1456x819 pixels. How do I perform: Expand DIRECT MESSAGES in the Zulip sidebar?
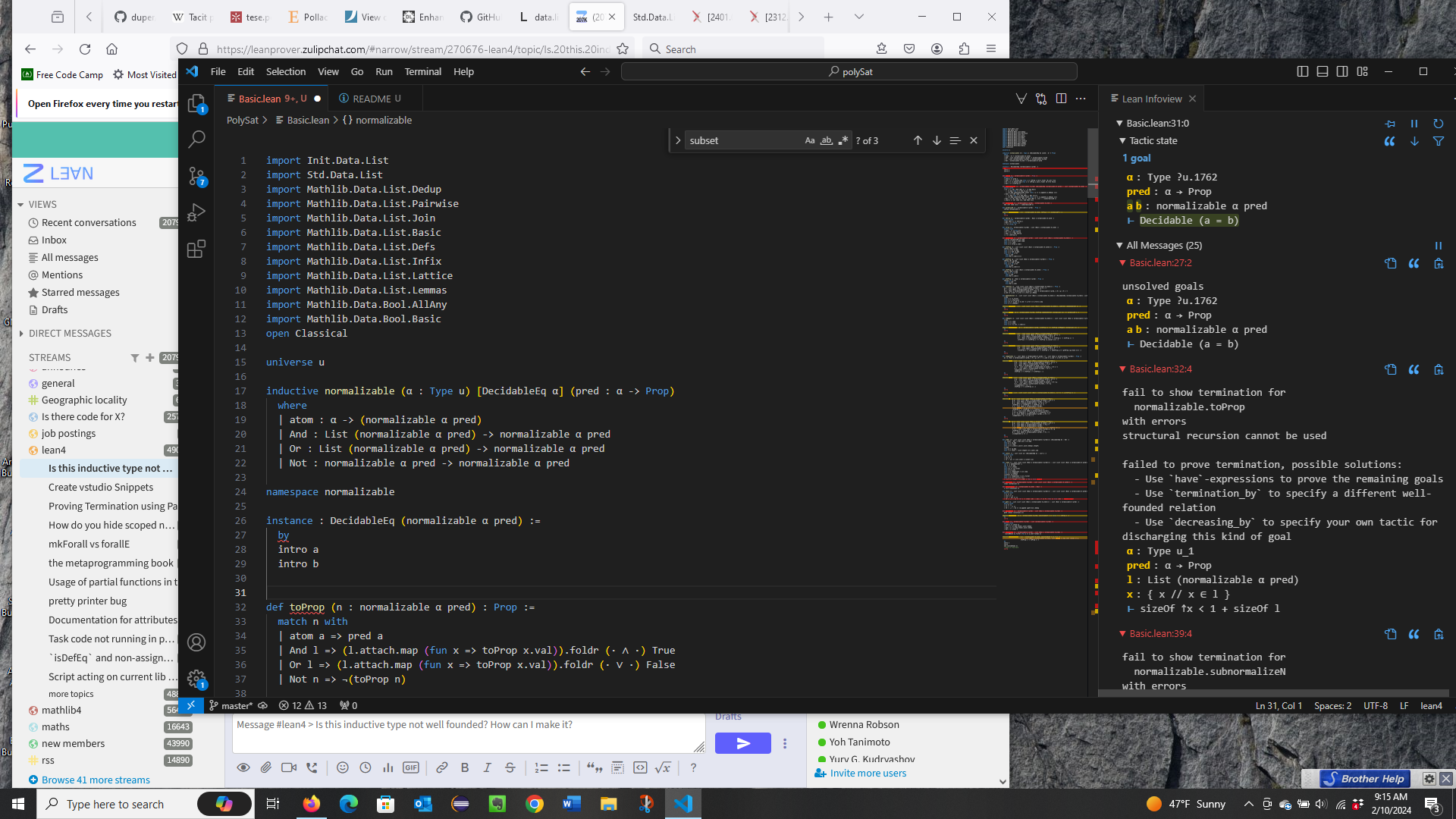pos(20,334)
